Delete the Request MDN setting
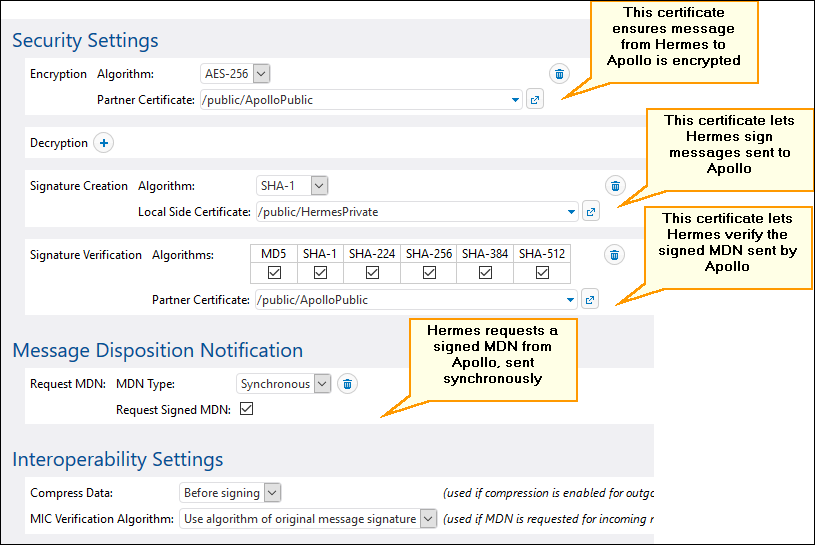 pos(346,383)
